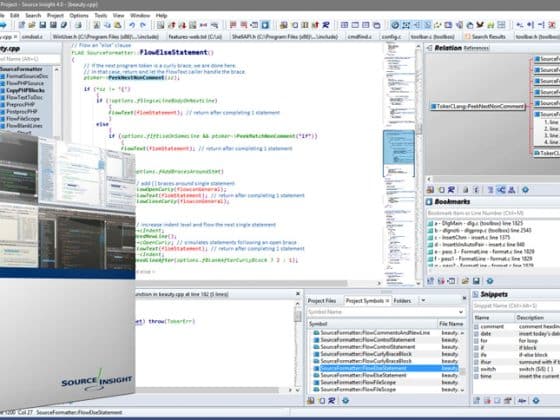Select FormatSourceDoc in the symbol list
Screen dimensions: 560x420
27,76
